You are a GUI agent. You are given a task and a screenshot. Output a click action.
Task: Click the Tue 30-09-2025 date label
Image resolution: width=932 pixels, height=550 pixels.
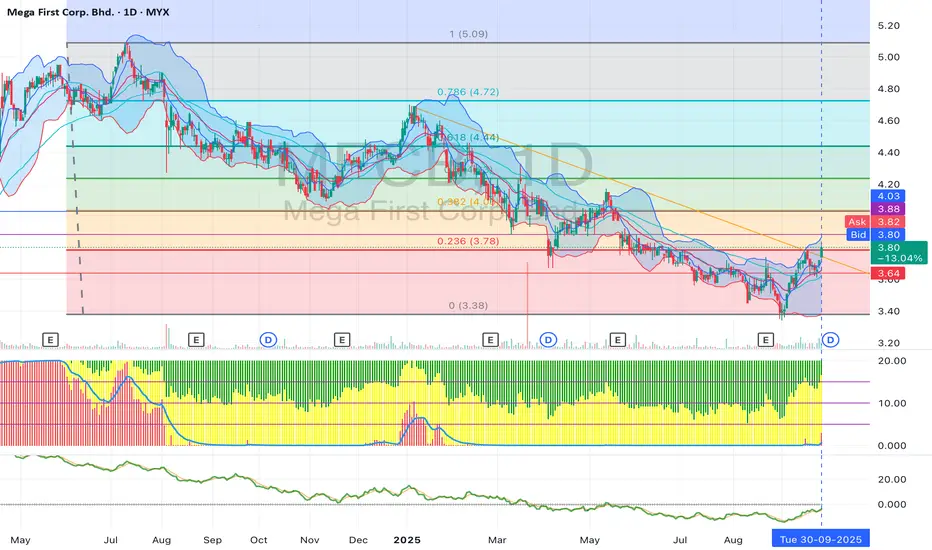[x=820, y=540]
